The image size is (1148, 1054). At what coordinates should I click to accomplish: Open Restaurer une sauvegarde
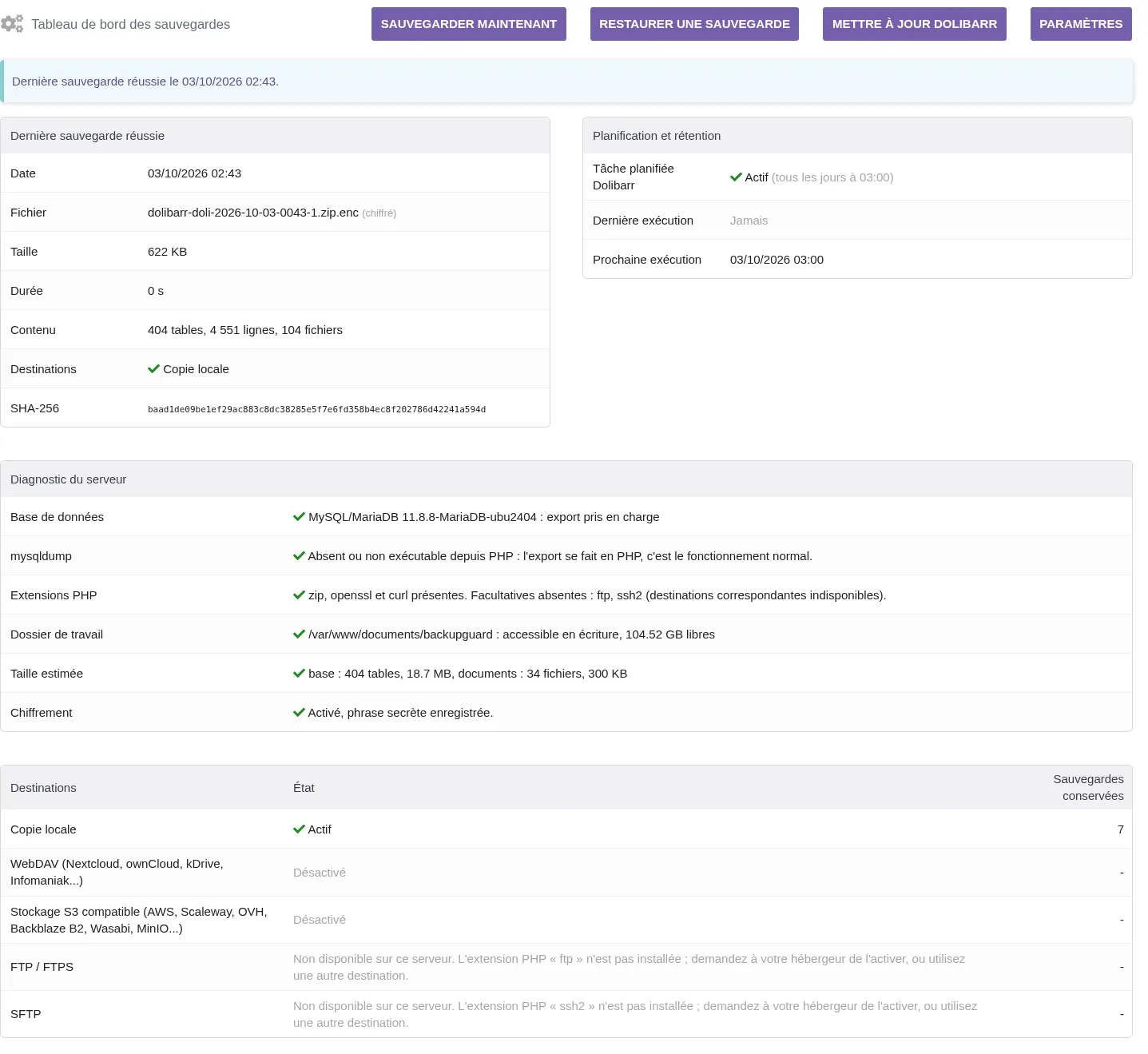694,24
